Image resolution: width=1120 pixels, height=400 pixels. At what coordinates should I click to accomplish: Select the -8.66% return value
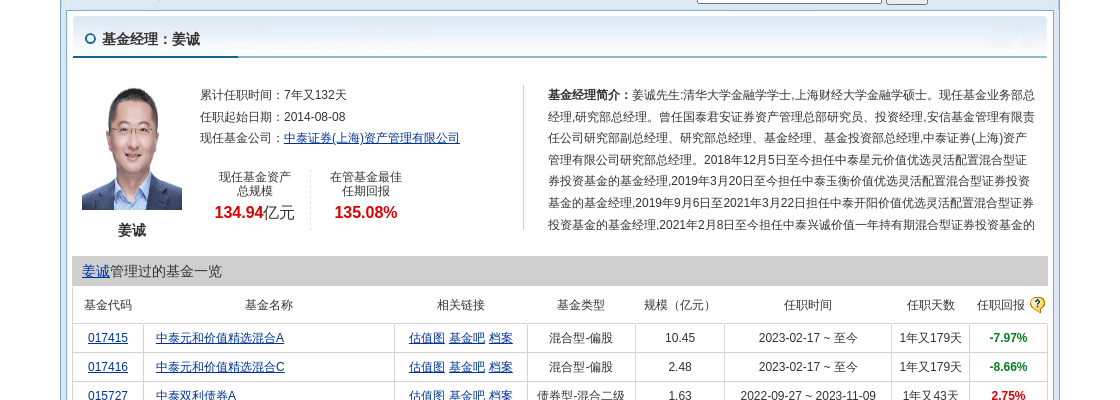click(x=1008, y=367)
